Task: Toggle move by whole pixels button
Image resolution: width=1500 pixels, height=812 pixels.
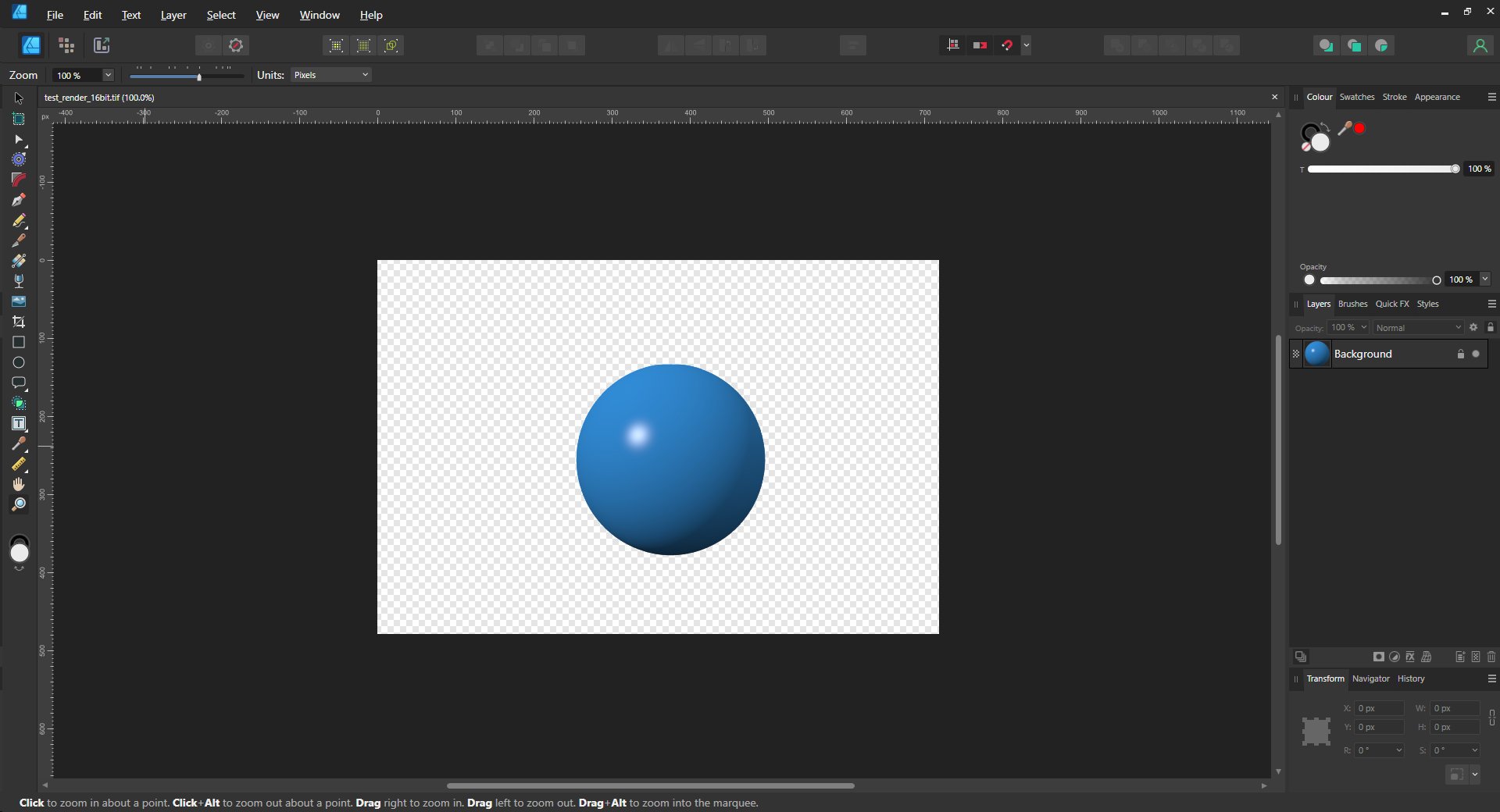Action: pos(980,45)
